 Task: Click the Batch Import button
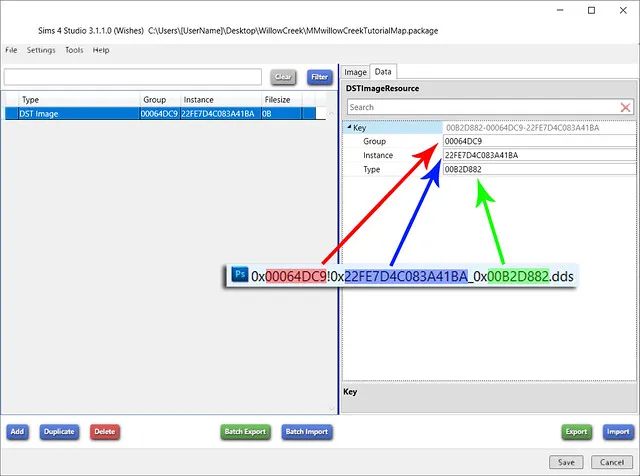[x=307, y=432]
